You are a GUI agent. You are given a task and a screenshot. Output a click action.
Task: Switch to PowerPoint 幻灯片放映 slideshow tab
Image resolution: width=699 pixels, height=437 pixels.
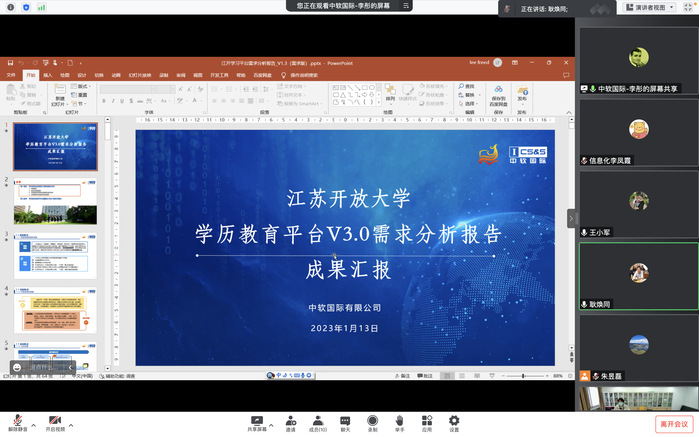pos(140,75)
